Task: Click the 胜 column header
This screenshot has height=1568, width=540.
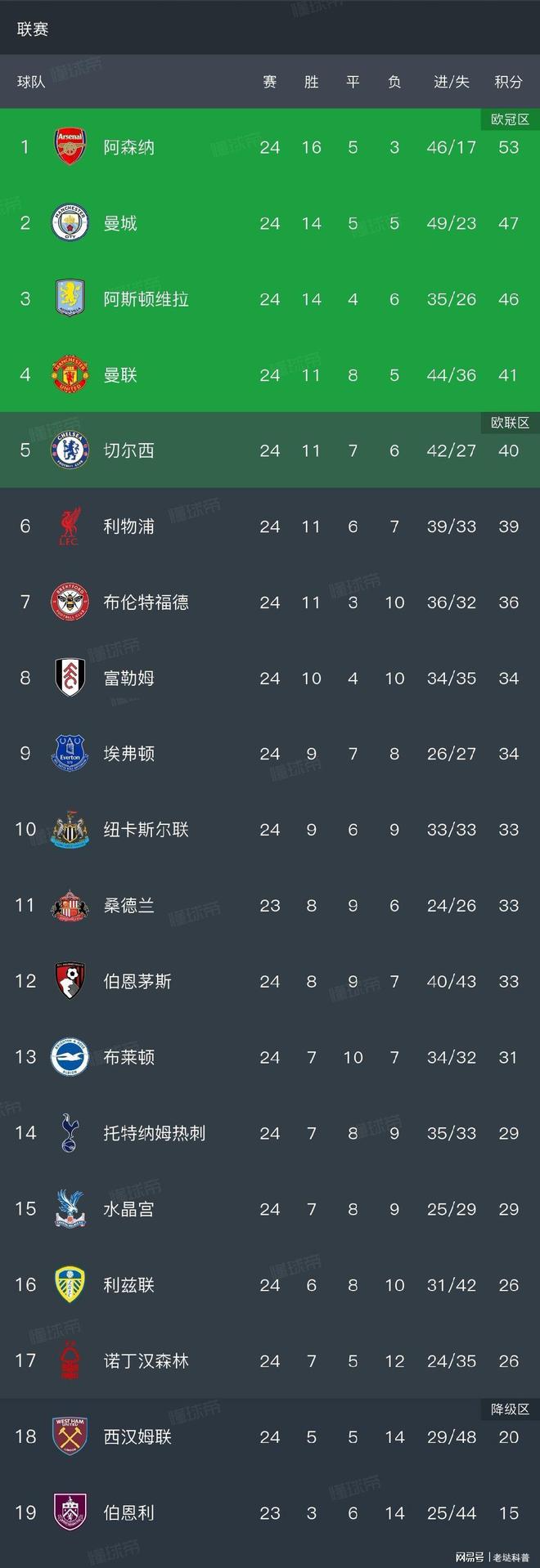Action: pyautogui.click(x=311, y=82)
